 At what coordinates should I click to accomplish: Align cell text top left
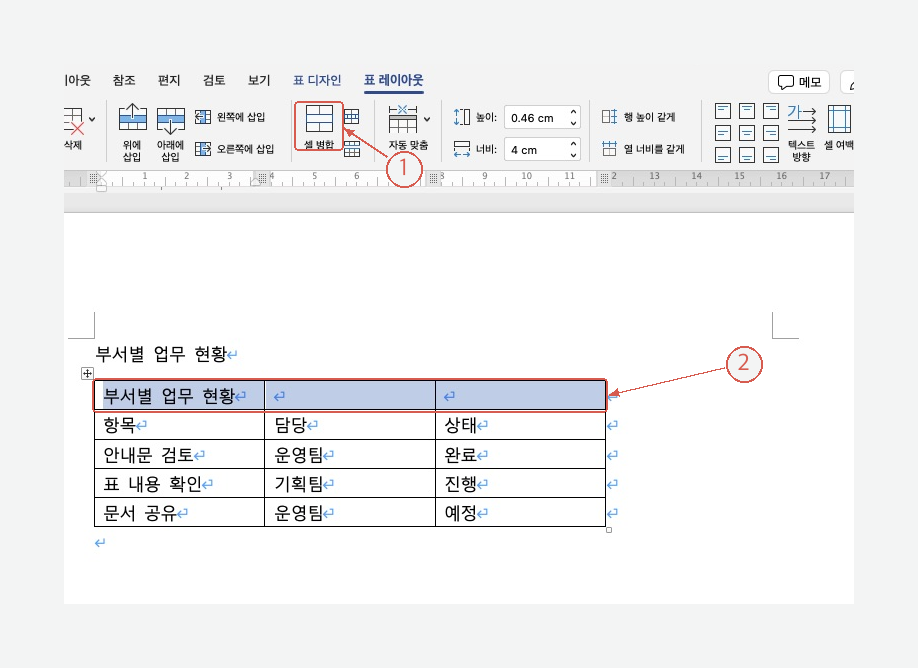[723, 111]
